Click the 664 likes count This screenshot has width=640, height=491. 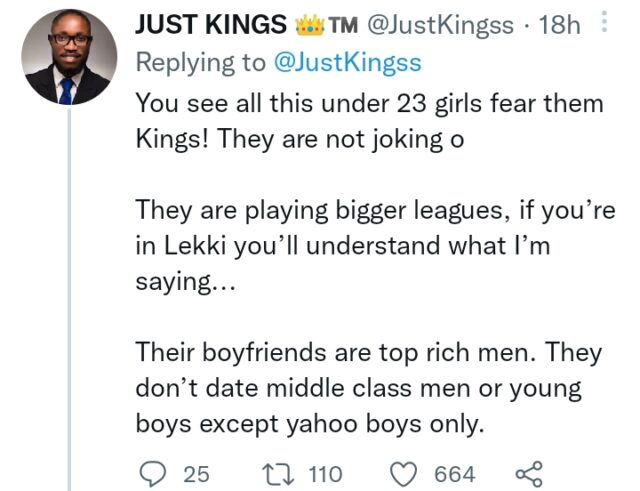(455, 473)
